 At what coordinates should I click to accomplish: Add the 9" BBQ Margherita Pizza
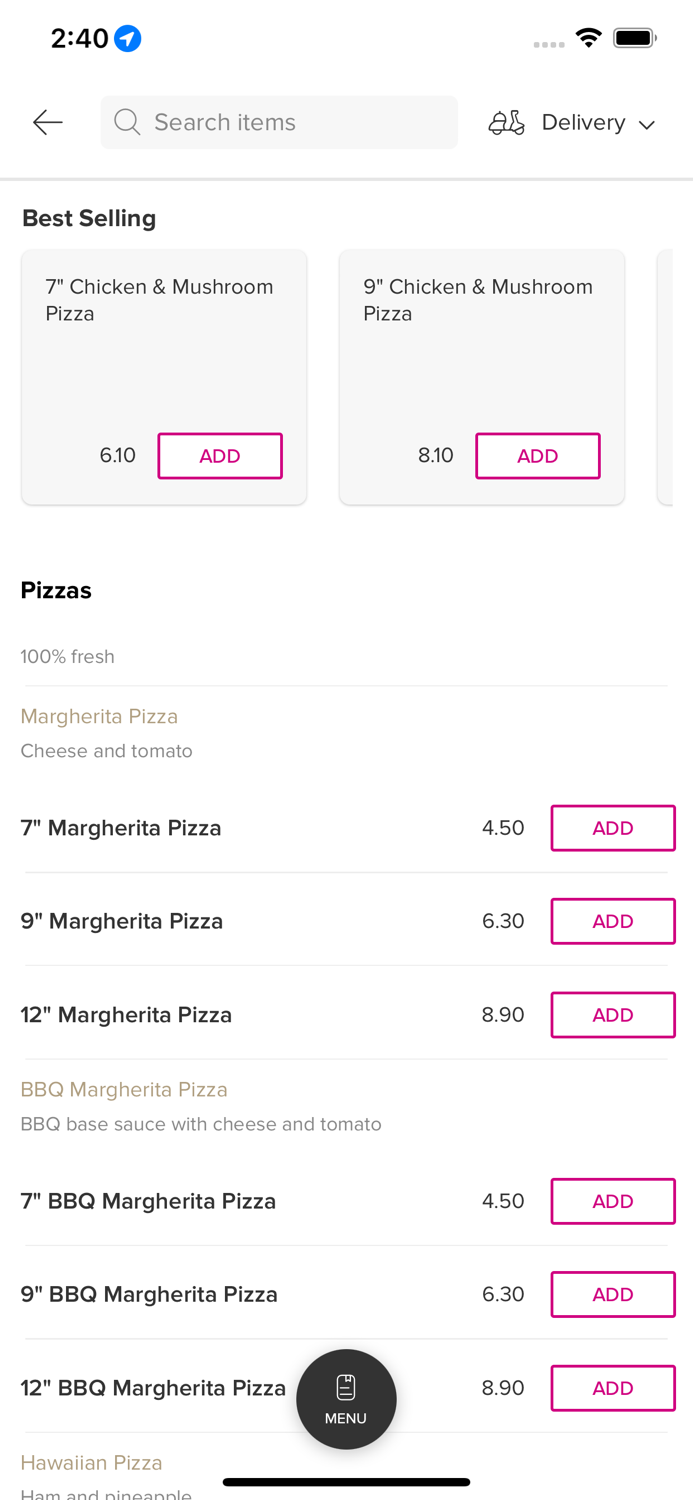click(613, 1294)
